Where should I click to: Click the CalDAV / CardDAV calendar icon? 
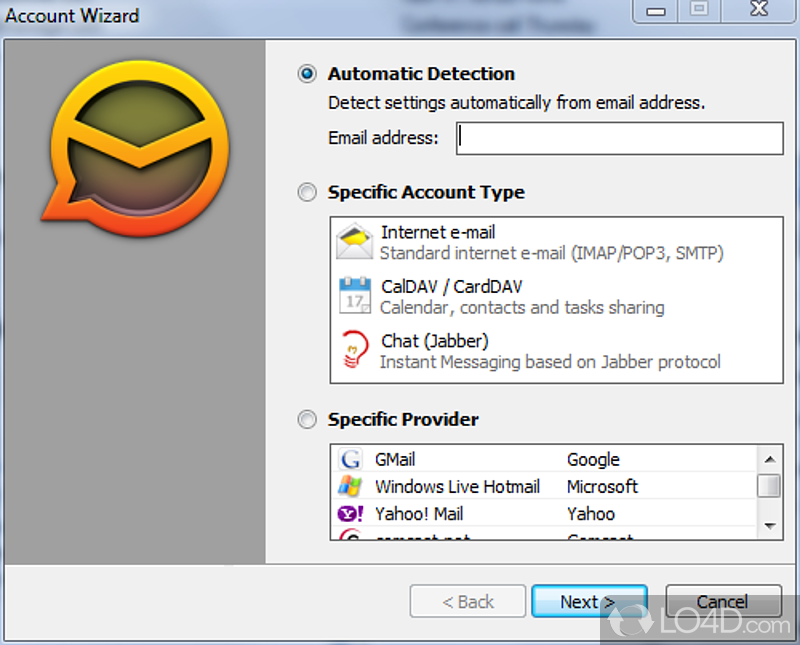point(355,295)
